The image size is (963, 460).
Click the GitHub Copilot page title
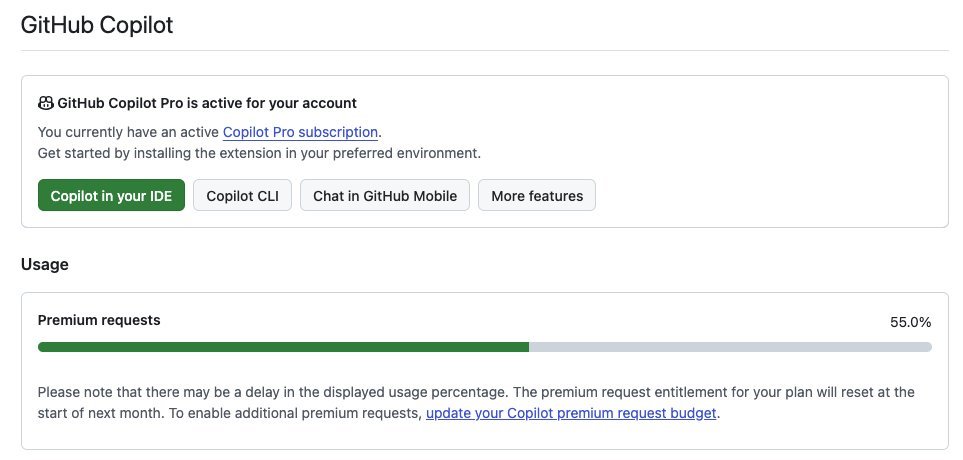click(x=97, y=25)
